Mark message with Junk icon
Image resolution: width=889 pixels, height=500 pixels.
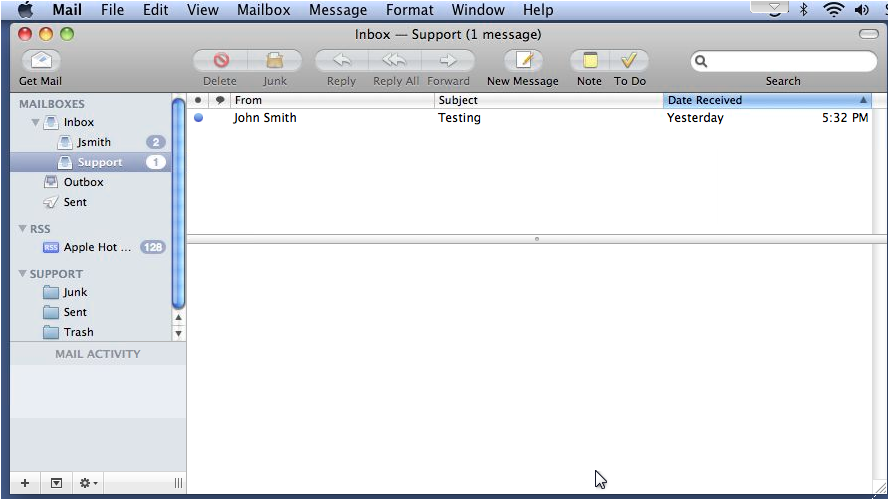coord(275,60)
